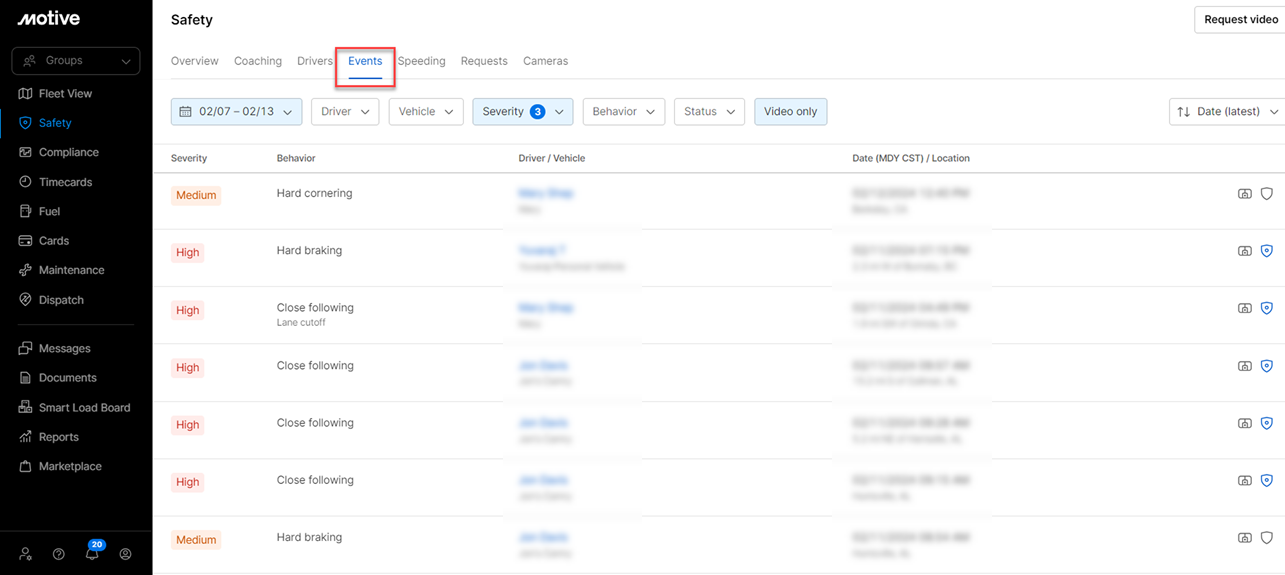Switch to the Speeding tab
This screenshot has height=575, width=1285.
[421, 61]
